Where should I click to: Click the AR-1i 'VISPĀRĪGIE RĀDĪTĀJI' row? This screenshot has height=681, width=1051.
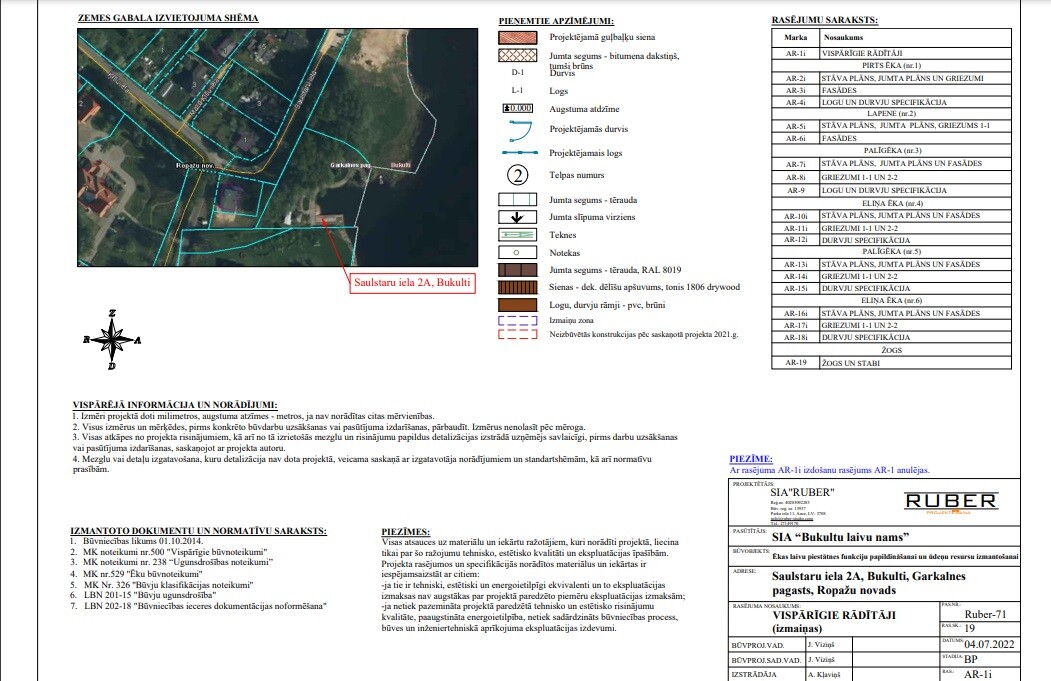coord(891,53)
